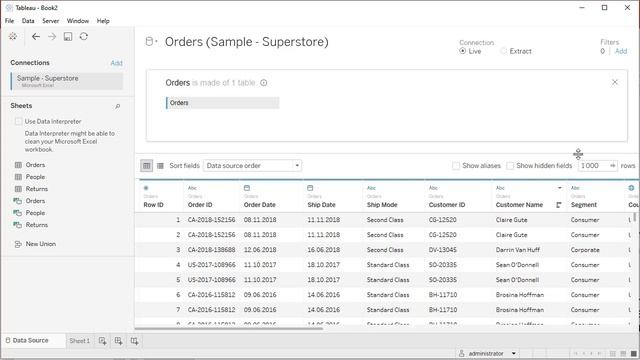
Task: Select the Sample - Superstore connection
Action: (67, 81)
